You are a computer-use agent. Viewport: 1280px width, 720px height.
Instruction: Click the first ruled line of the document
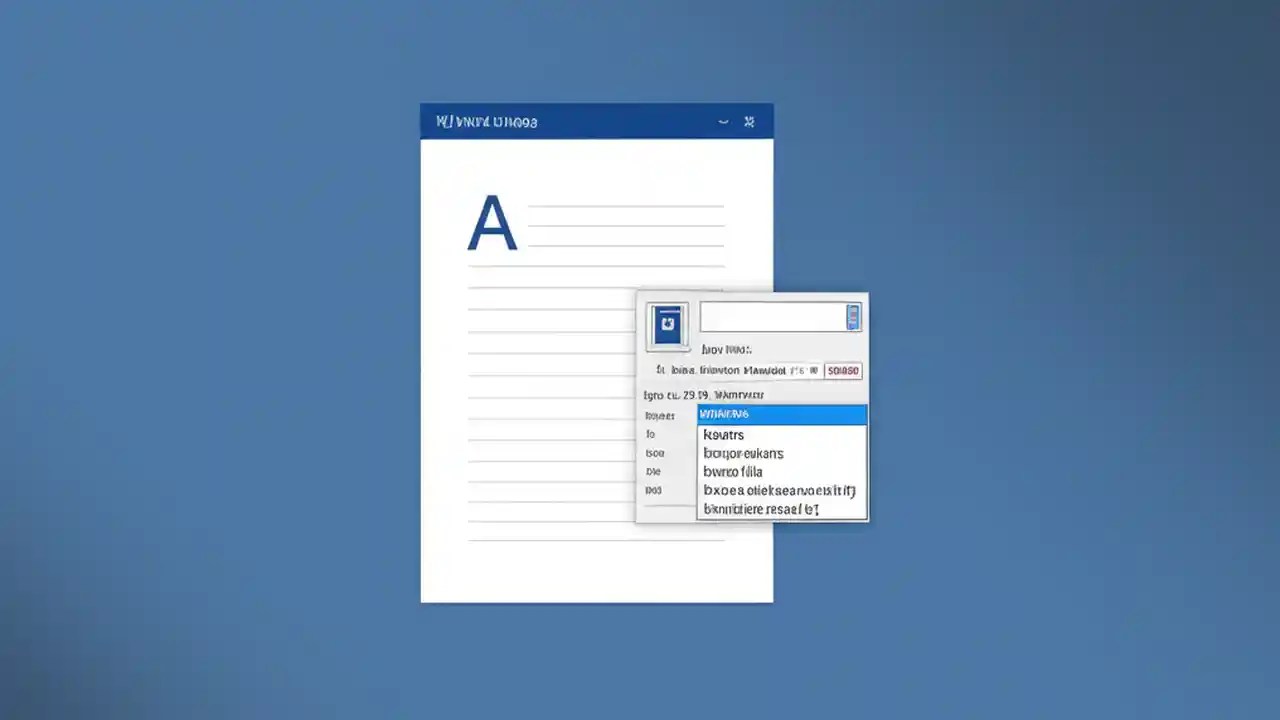pyautogui.click(x=625, y=205)
